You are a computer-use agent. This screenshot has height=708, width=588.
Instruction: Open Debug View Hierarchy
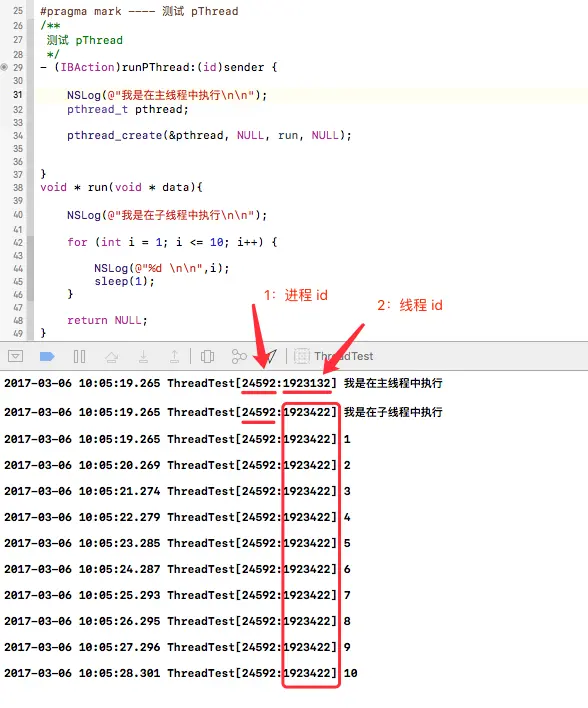tap(207, 357)
